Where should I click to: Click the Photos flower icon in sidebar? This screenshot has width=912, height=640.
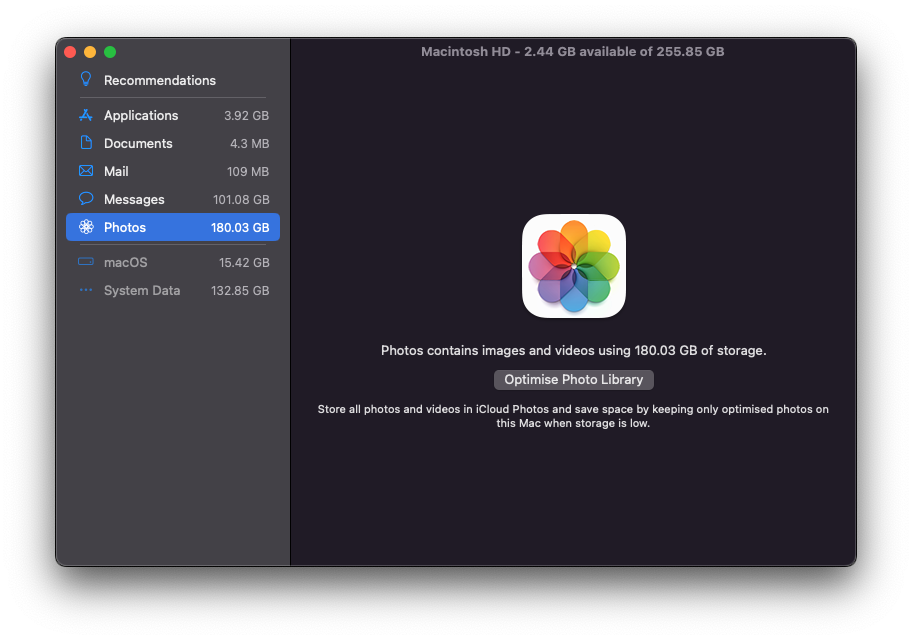pyautogui.click(x=86, y=227)
